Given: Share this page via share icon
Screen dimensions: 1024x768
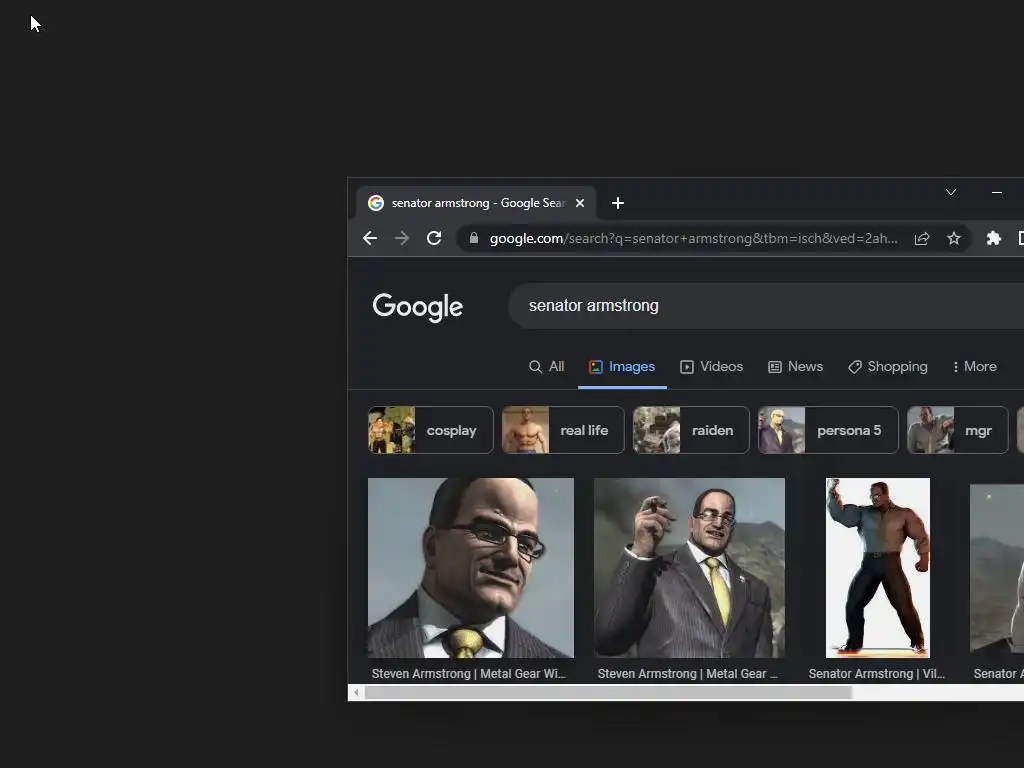Looking at the screenshot, I should [921, 238].
